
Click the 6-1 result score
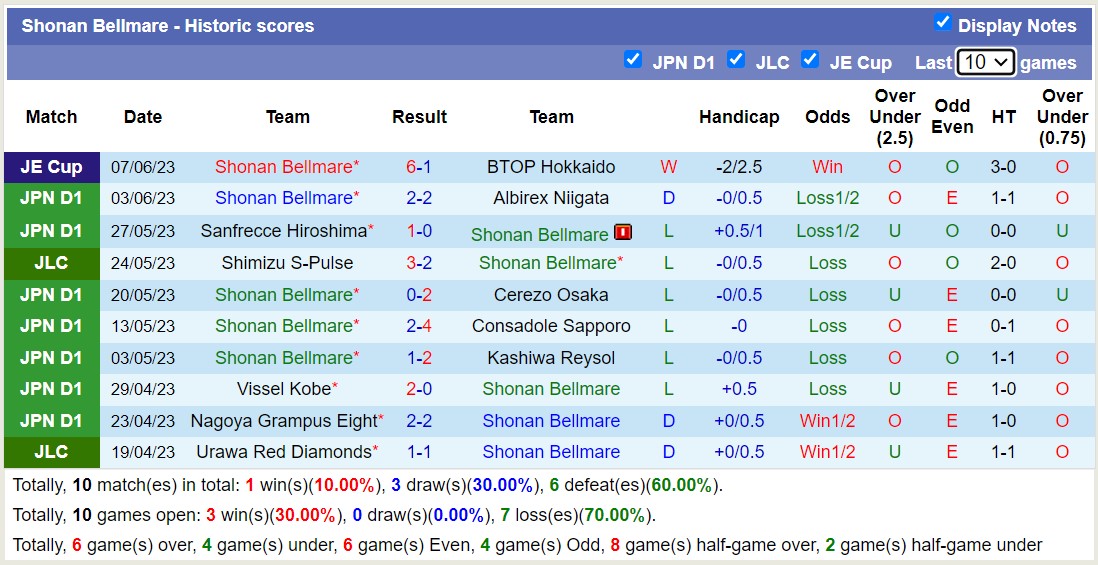tap(419, 167)
